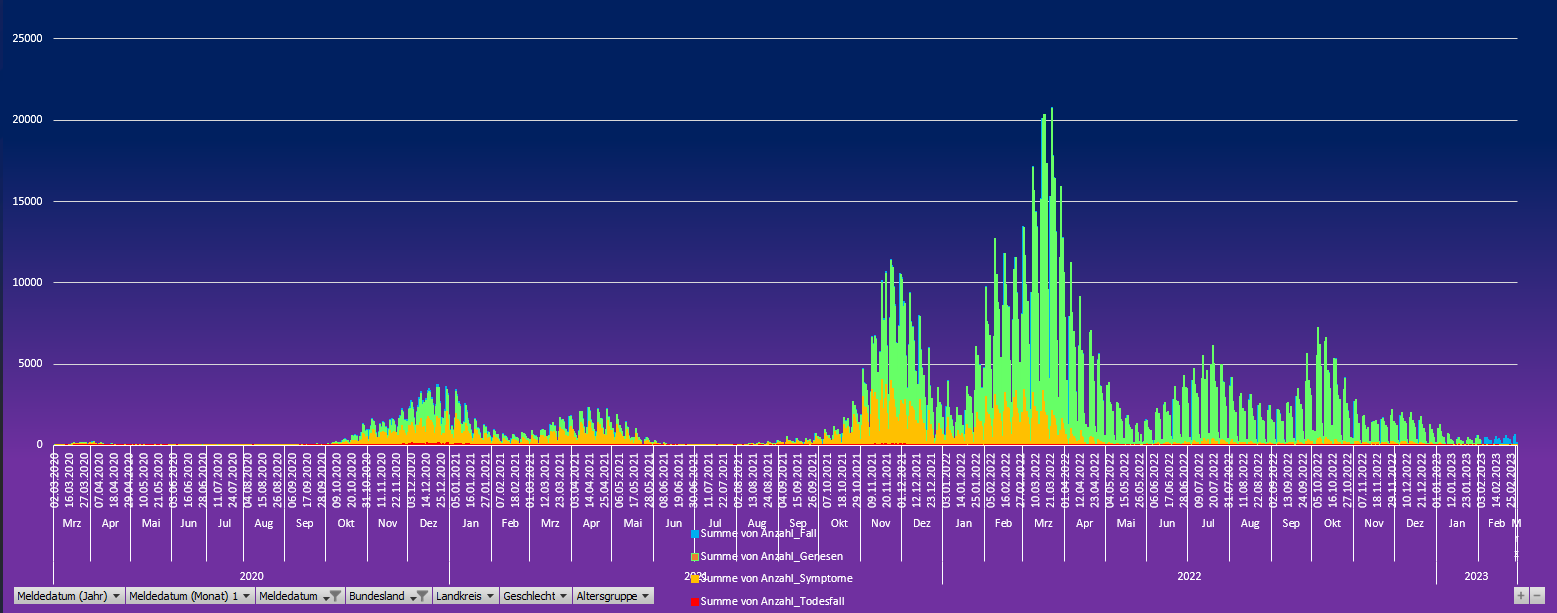
Task: Select the blue Anzahl_Fall legend marker
Action: tap(695, 534)
